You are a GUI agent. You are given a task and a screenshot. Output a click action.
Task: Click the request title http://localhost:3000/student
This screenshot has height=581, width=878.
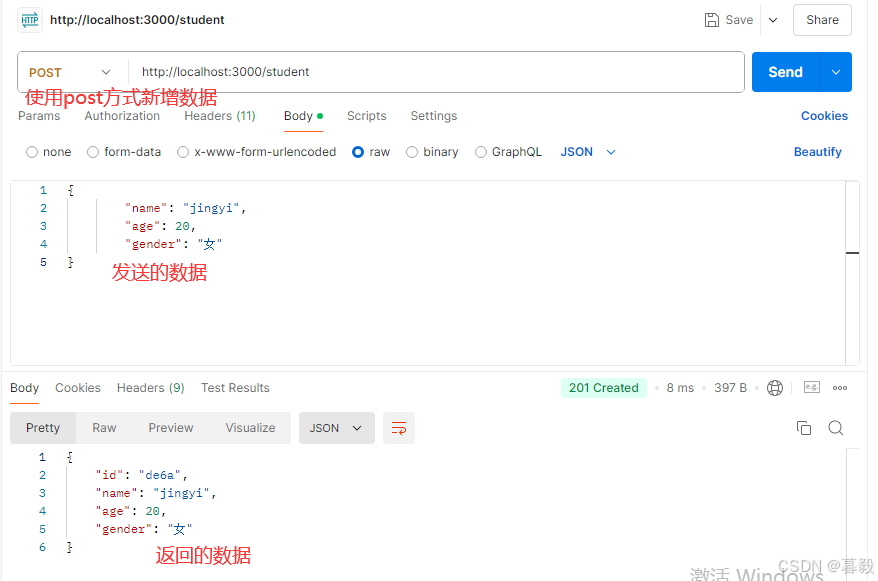pos(137,20)
